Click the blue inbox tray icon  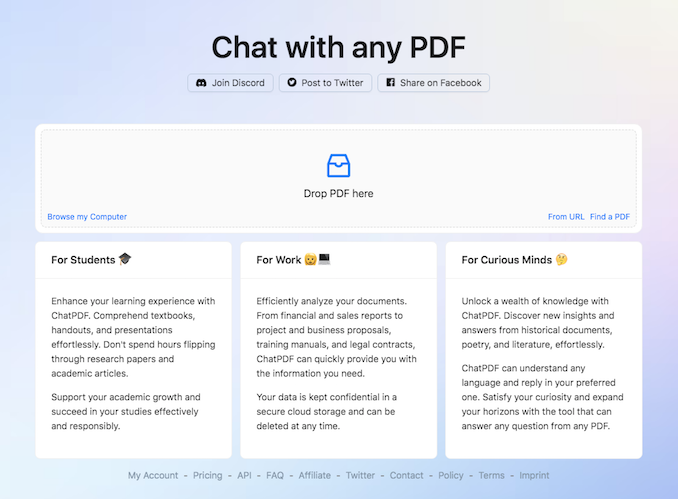338,166
